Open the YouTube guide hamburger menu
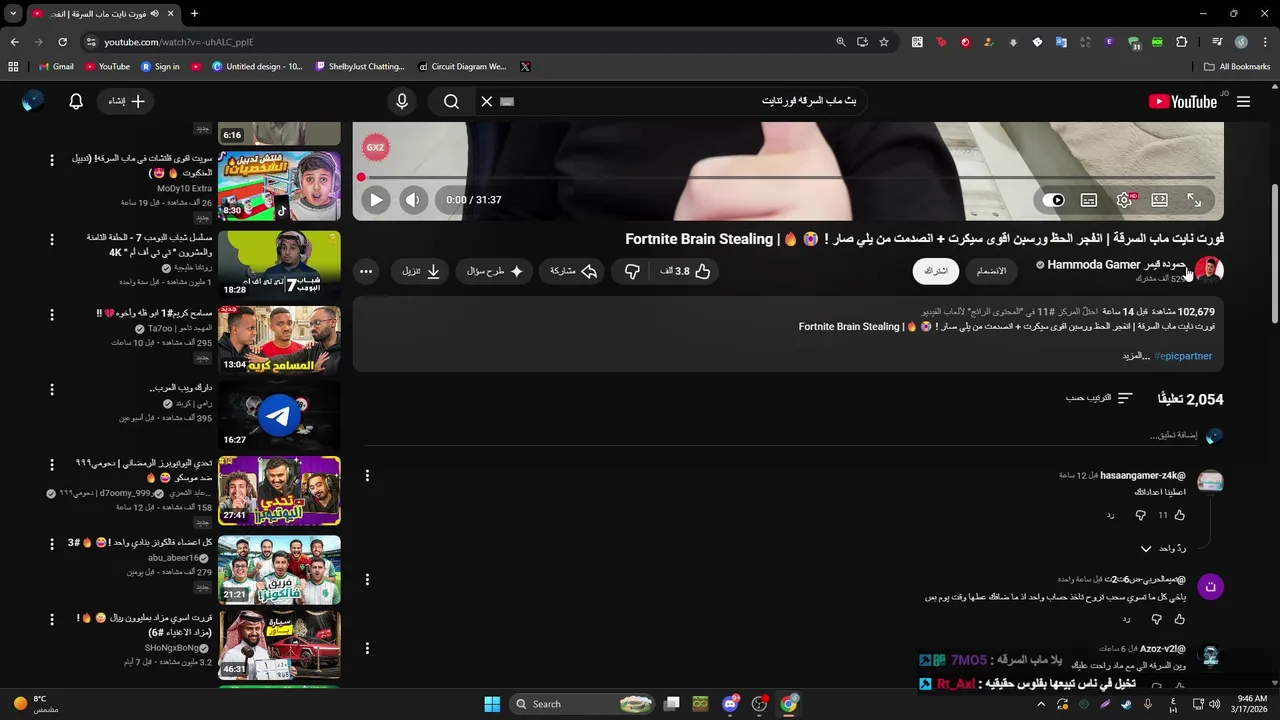The width and height of the screenshot is (1280, 720). pos(1243,101)
